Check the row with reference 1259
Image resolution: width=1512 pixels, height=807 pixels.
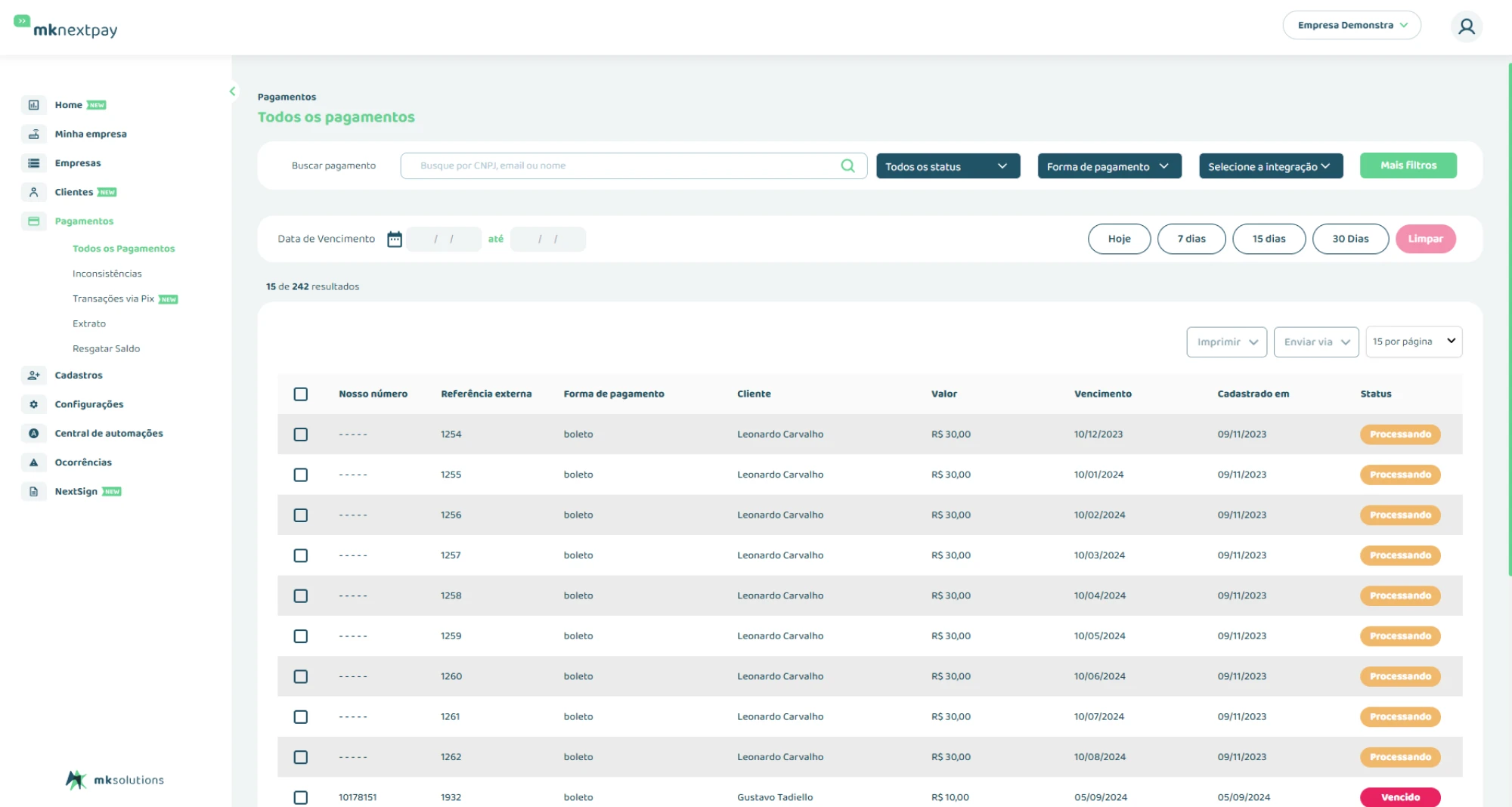(x=301, y=636)
